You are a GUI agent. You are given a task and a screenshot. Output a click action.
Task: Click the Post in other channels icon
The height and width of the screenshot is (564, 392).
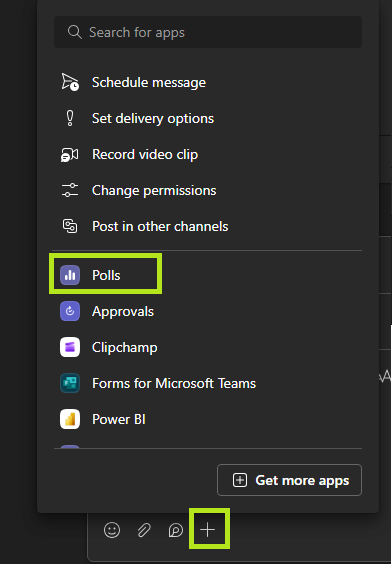[x=70, y=226]
